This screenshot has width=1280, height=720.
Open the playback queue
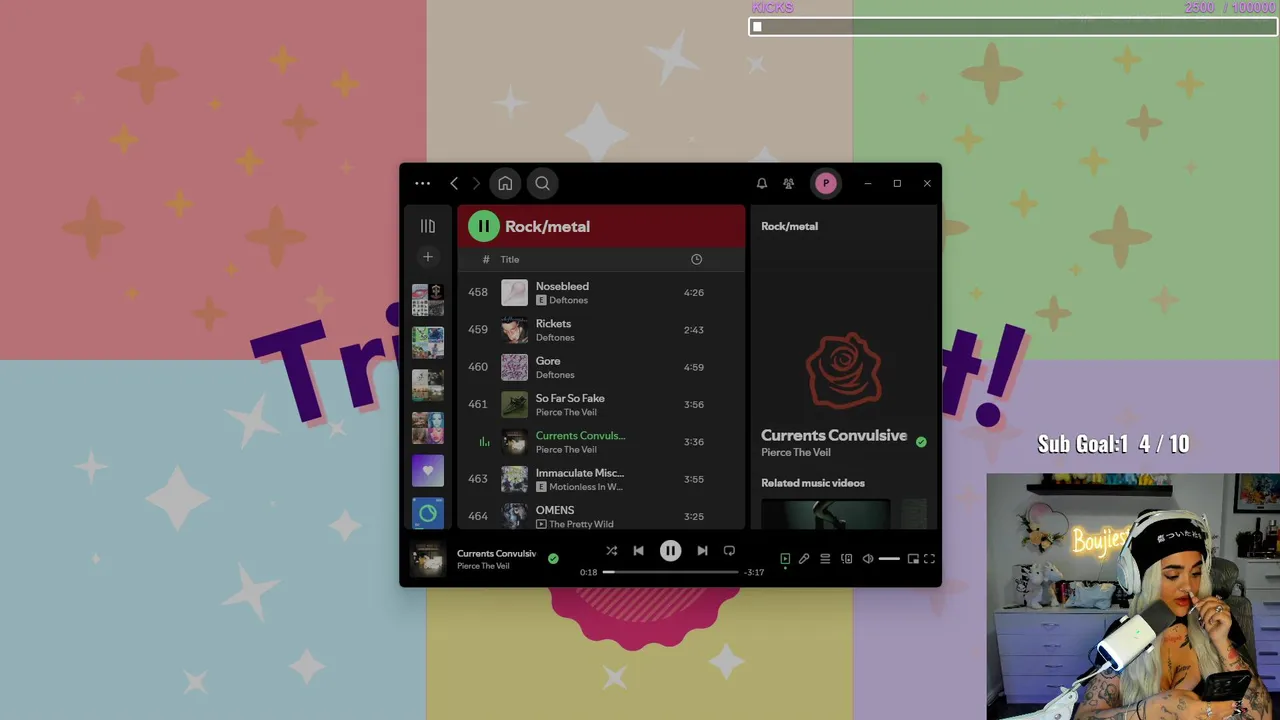click(x=825, y=559)
